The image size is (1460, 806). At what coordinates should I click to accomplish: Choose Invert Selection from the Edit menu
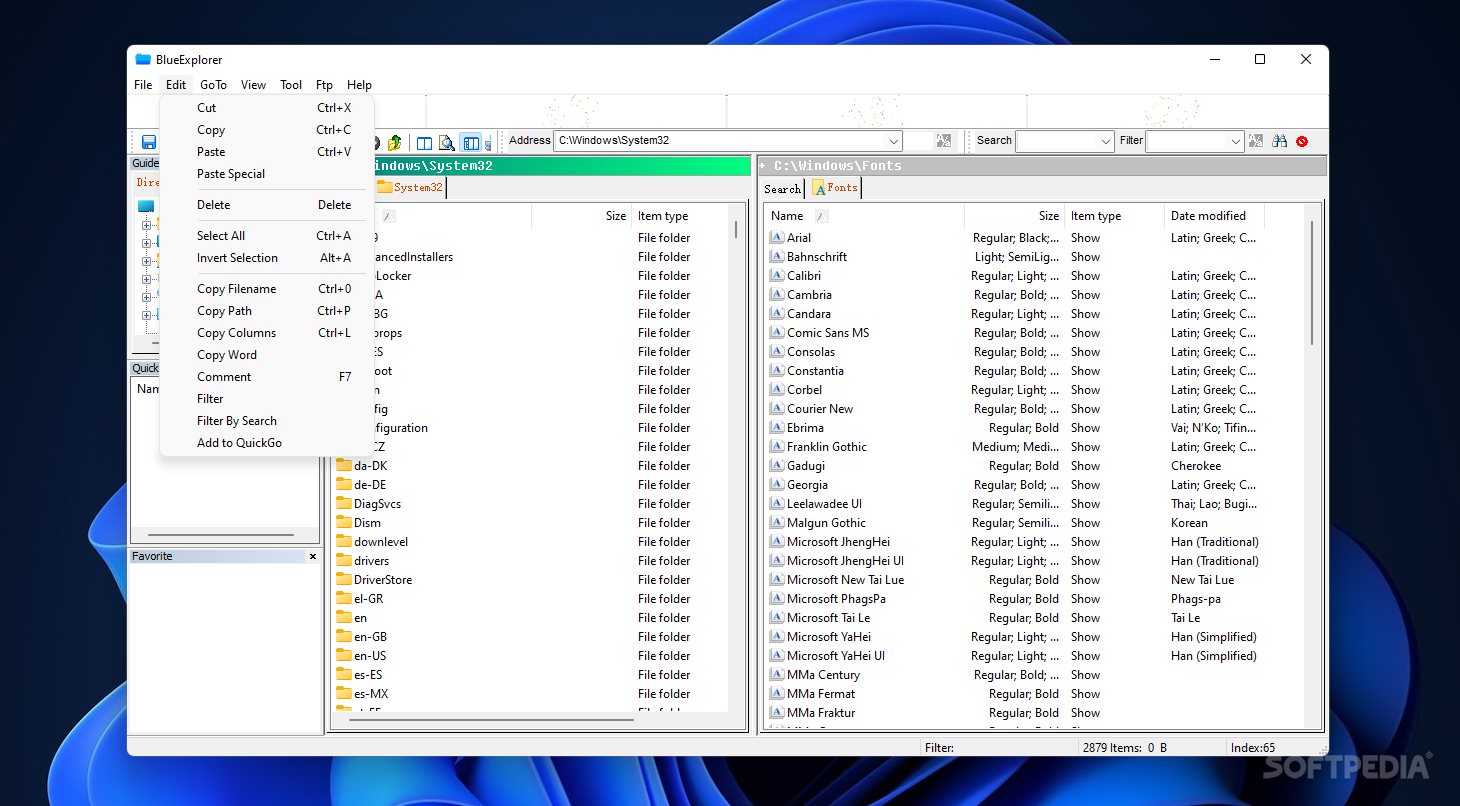tap(267, 258)
